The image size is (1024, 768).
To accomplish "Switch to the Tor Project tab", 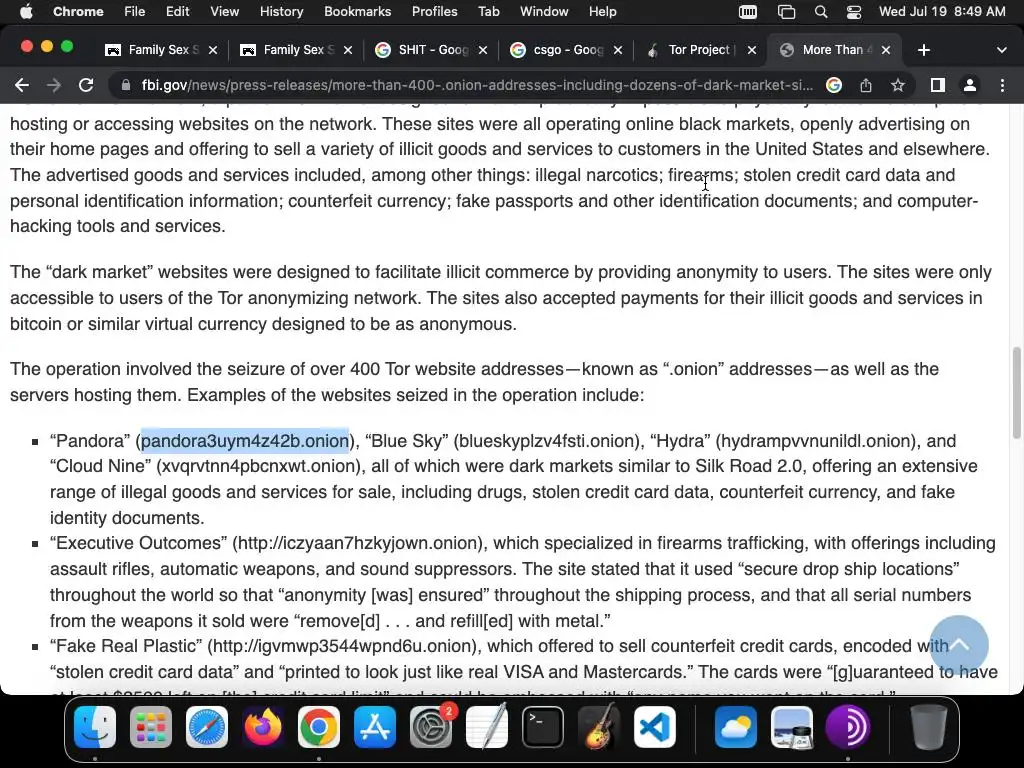I will 701,50.
